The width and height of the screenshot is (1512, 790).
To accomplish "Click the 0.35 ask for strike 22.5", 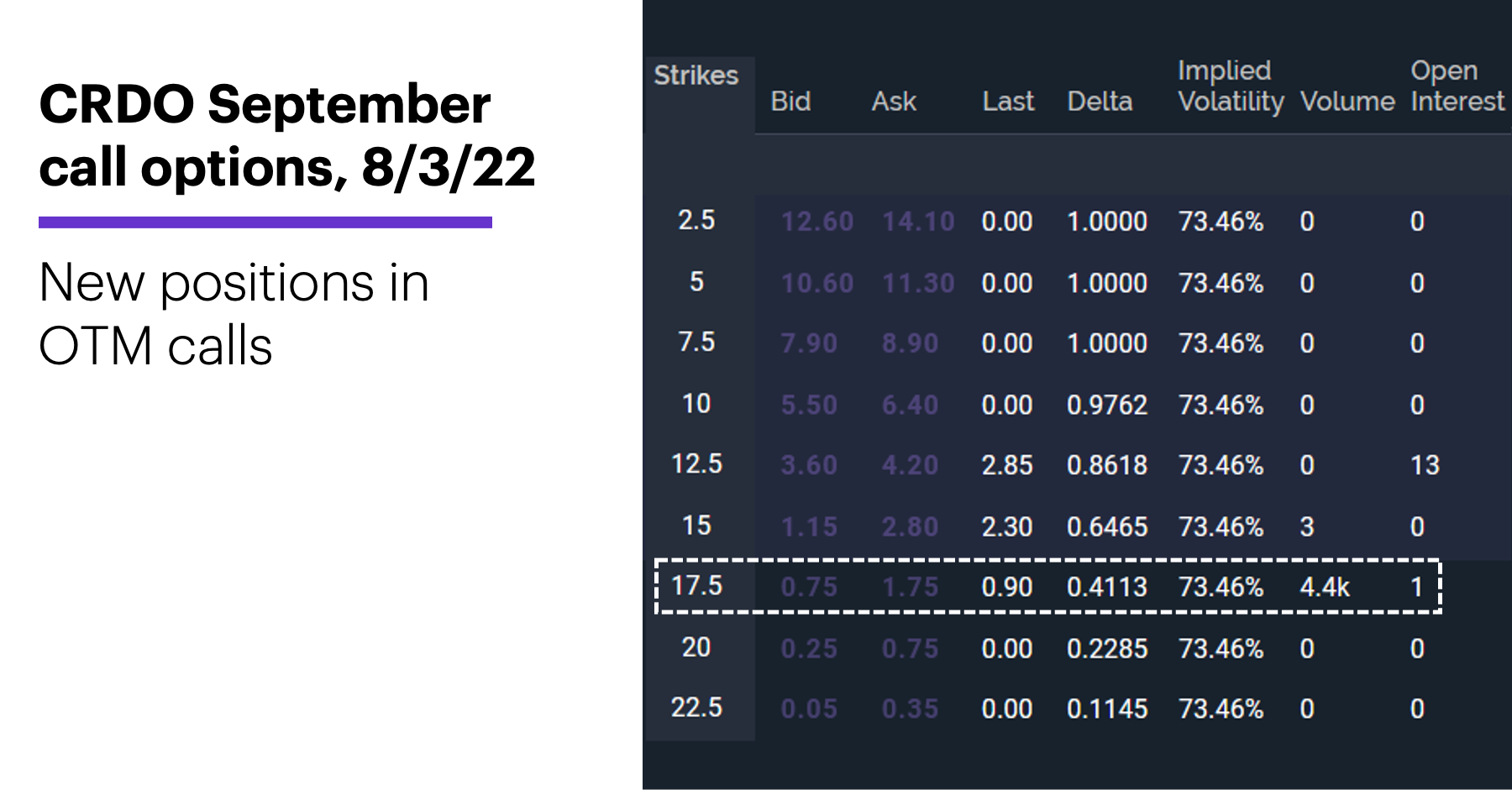I will 910,709.
